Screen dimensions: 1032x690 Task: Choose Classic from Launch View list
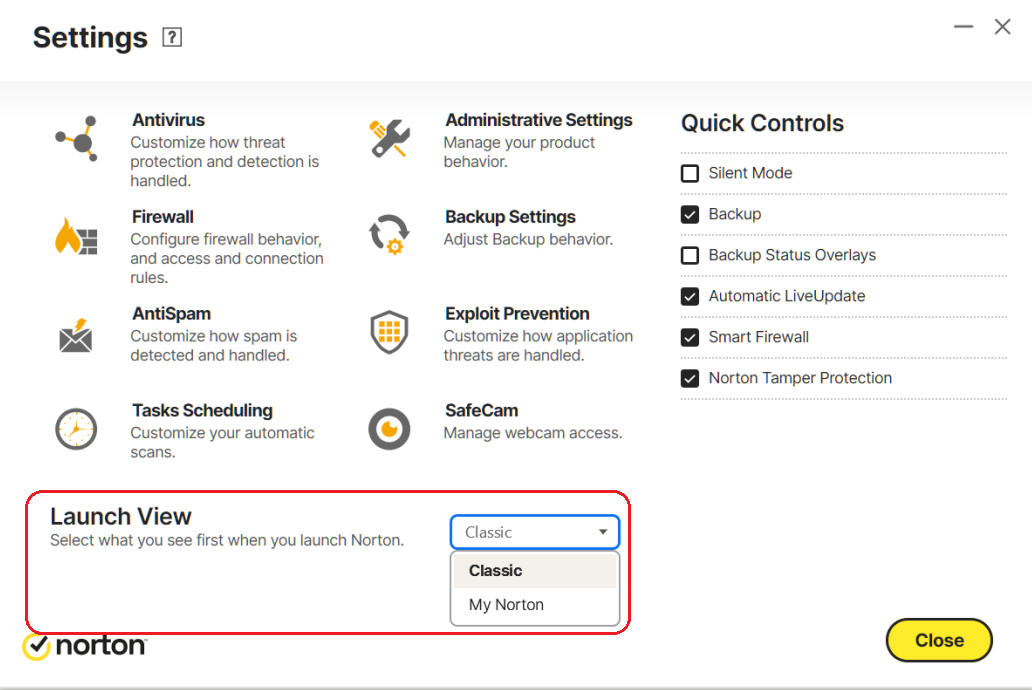535,571
